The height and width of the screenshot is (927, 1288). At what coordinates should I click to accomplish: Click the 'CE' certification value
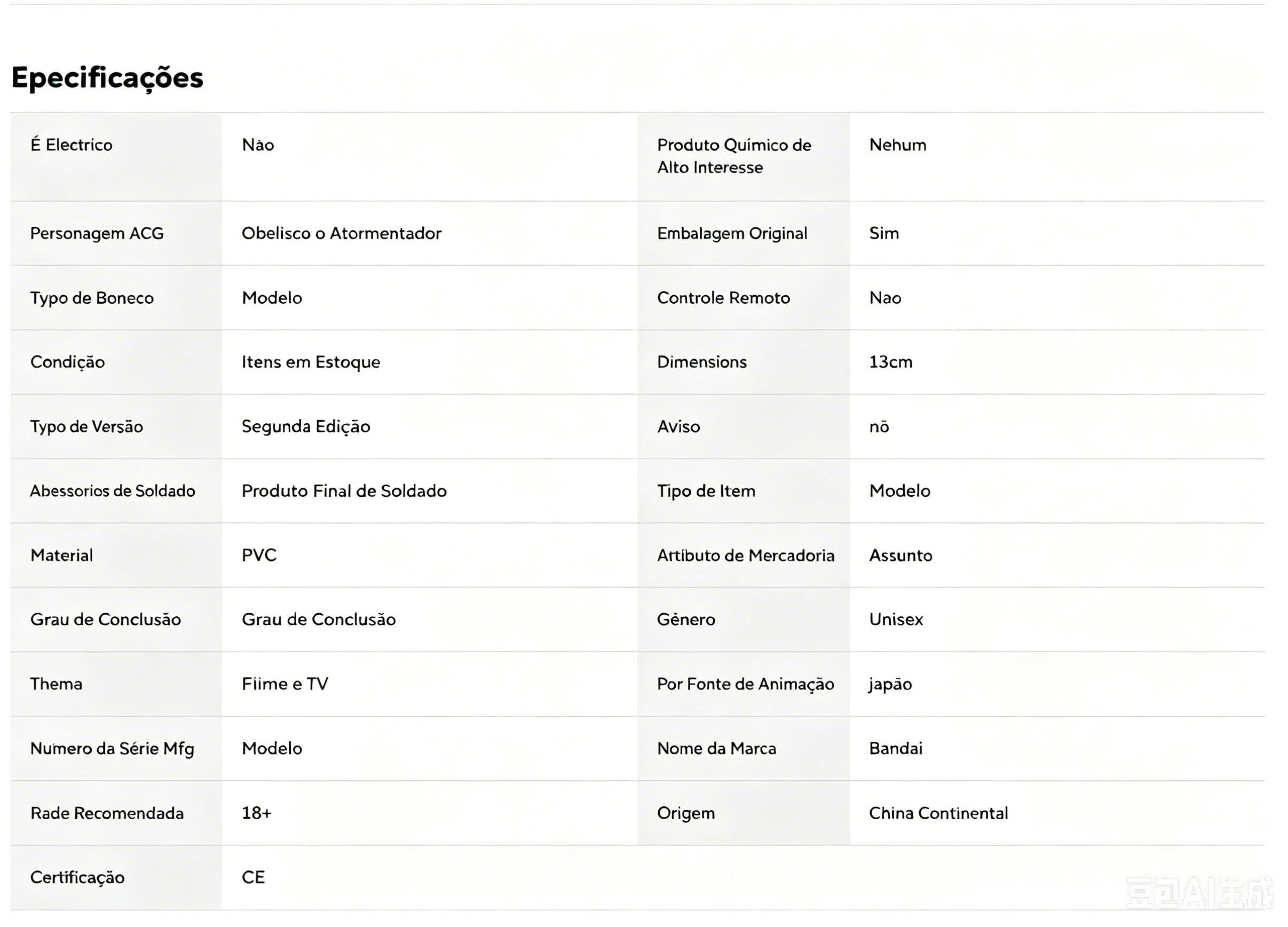click(x=254, y=877)
